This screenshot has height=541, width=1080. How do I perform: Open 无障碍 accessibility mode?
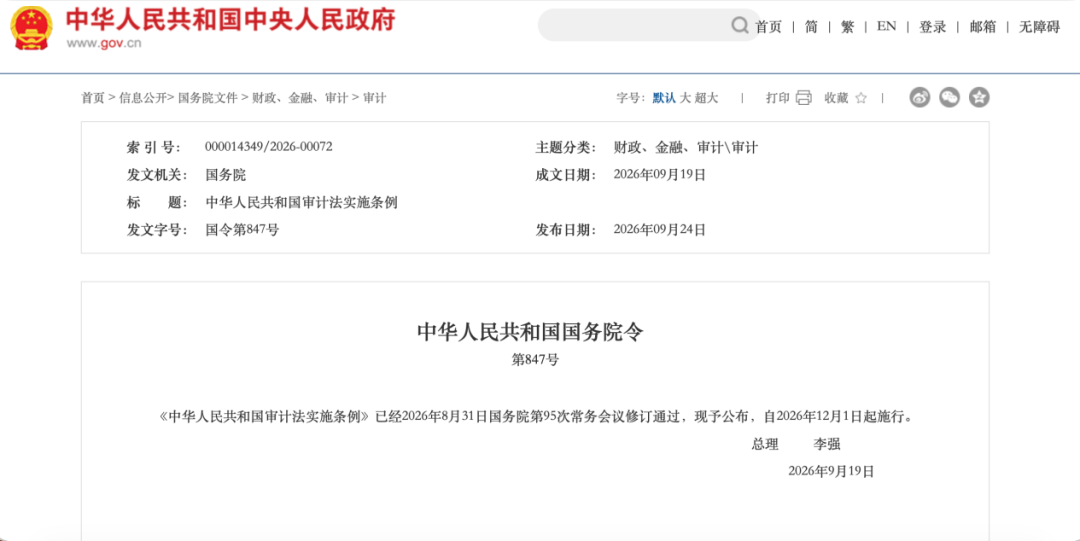(1039, 27)
